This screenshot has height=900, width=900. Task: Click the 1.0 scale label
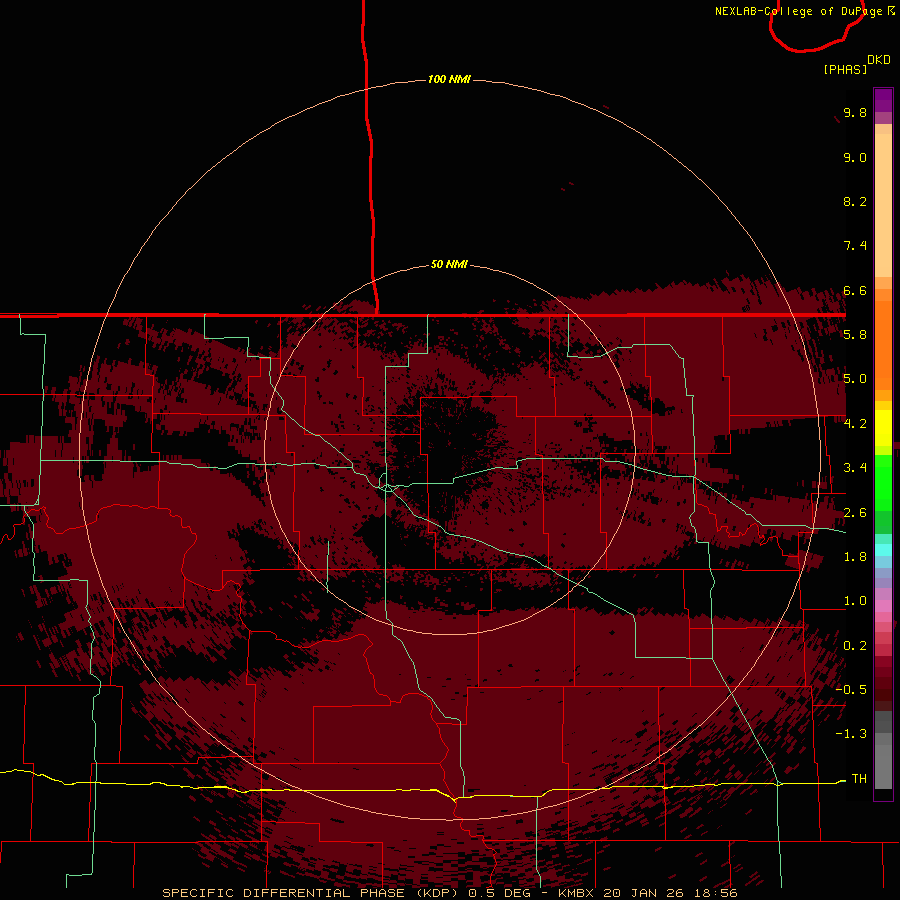click(x=855, y=601)
